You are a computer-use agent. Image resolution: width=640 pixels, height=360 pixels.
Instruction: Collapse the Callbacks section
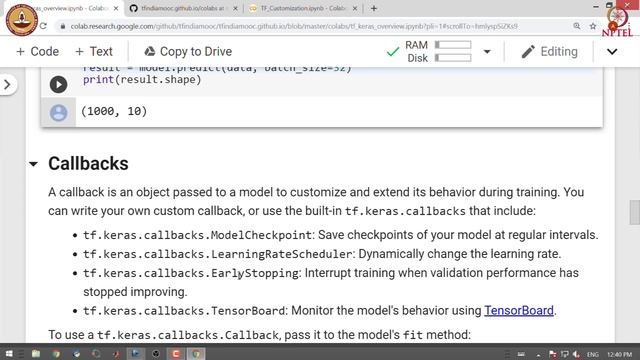[x=33, y=164]
